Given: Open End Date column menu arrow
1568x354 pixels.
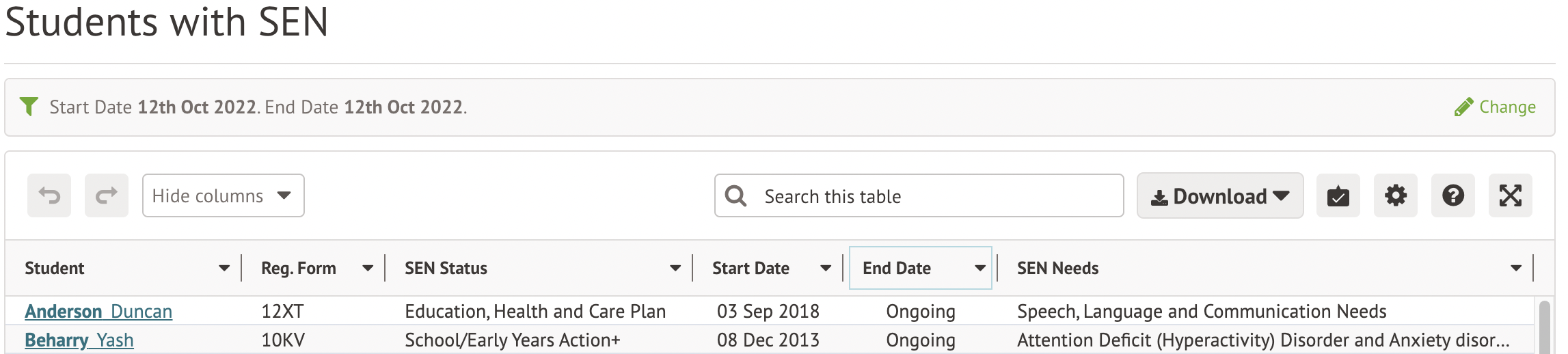Looking at the screenshot, I should [980, 269].
